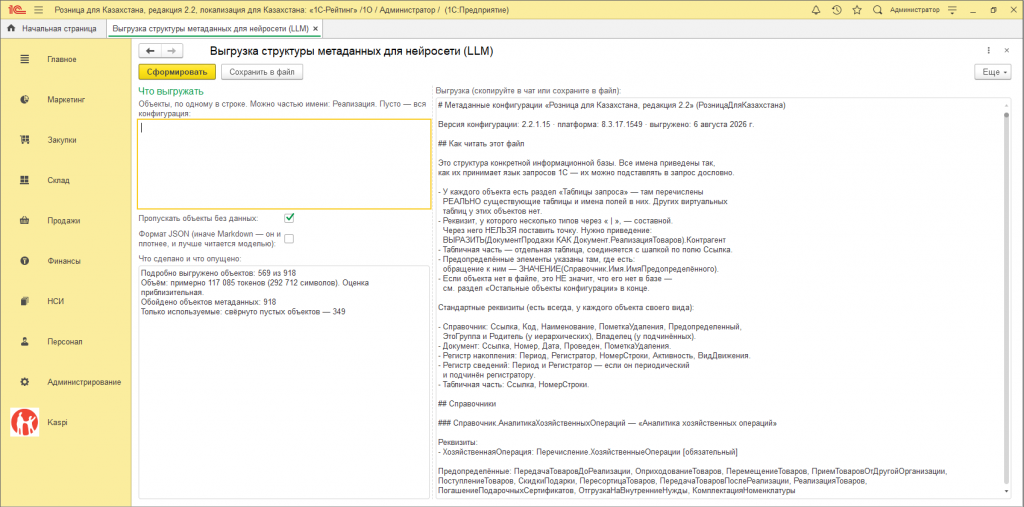This screenshot has height=507, width=1024.
Task: Open the НСИ section
Action: tap(56, 301)
